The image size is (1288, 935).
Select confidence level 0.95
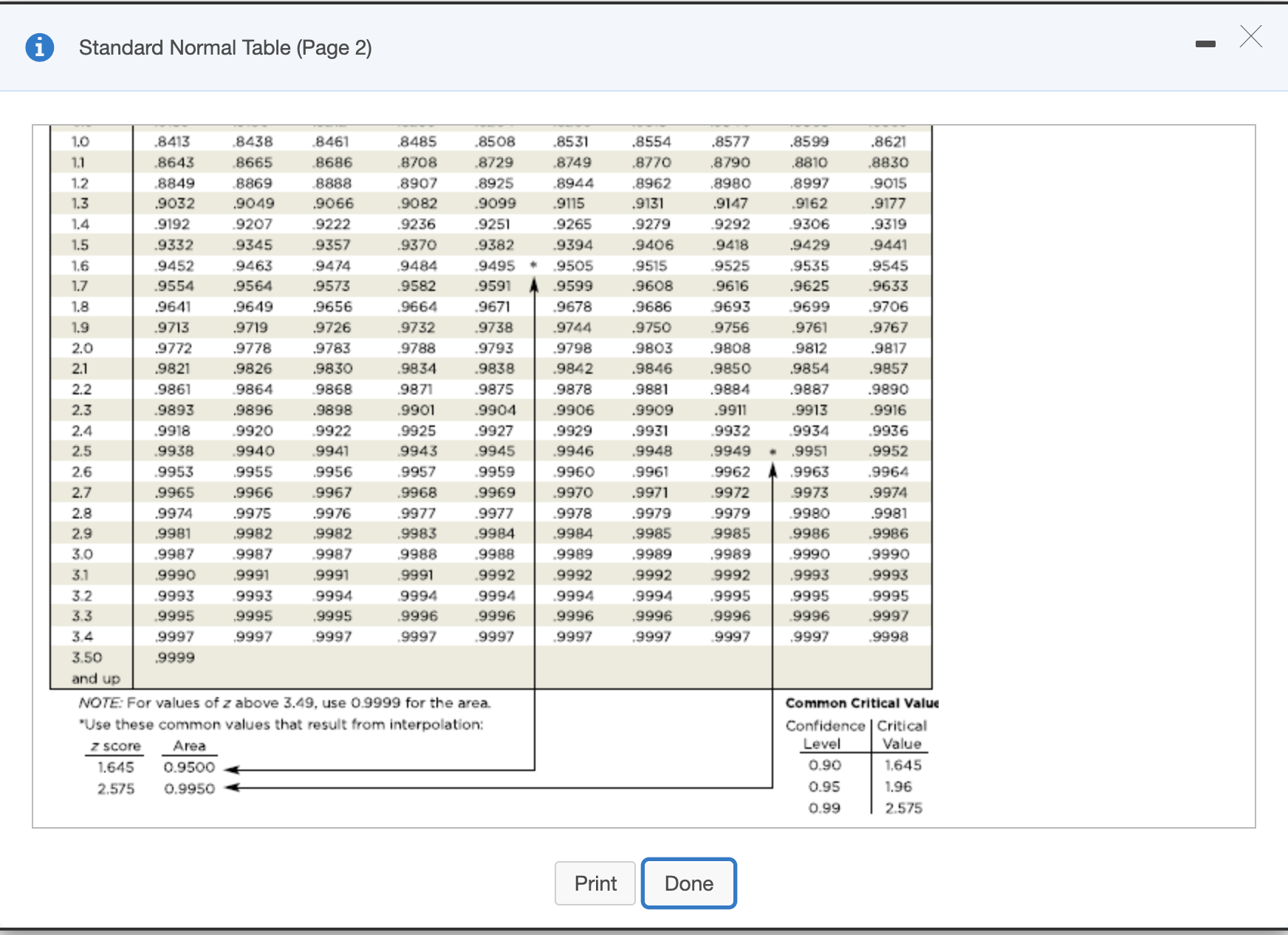(824, 787)
